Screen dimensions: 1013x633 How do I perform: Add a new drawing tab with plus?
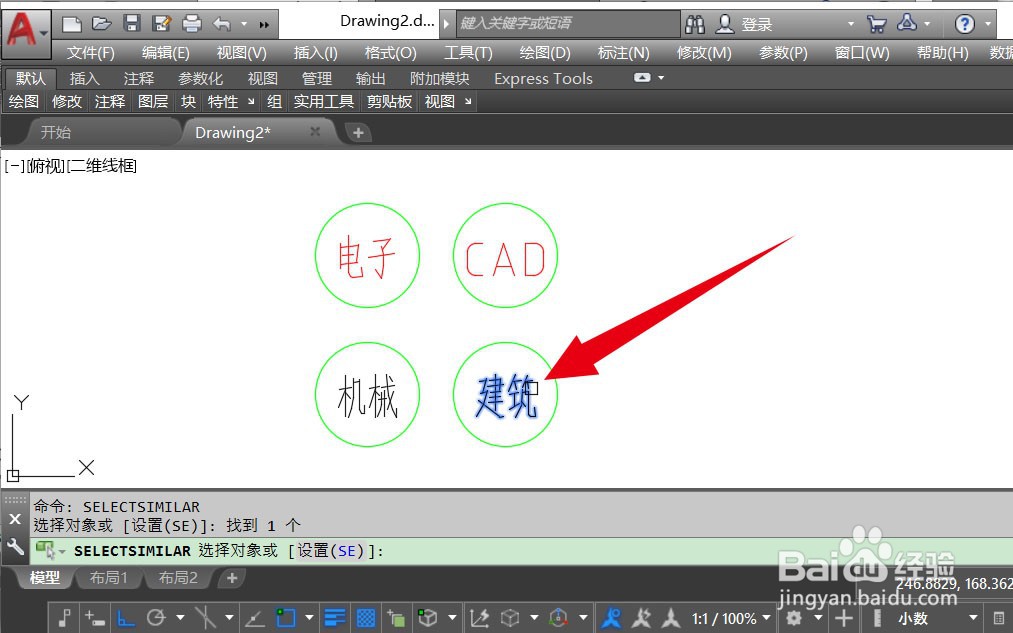358,133
